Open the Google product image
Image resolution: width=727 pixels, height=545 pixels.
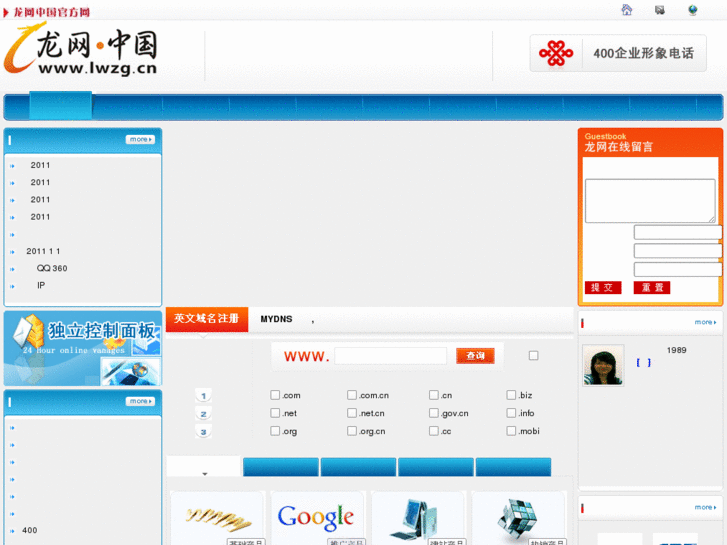coord(316,517)
